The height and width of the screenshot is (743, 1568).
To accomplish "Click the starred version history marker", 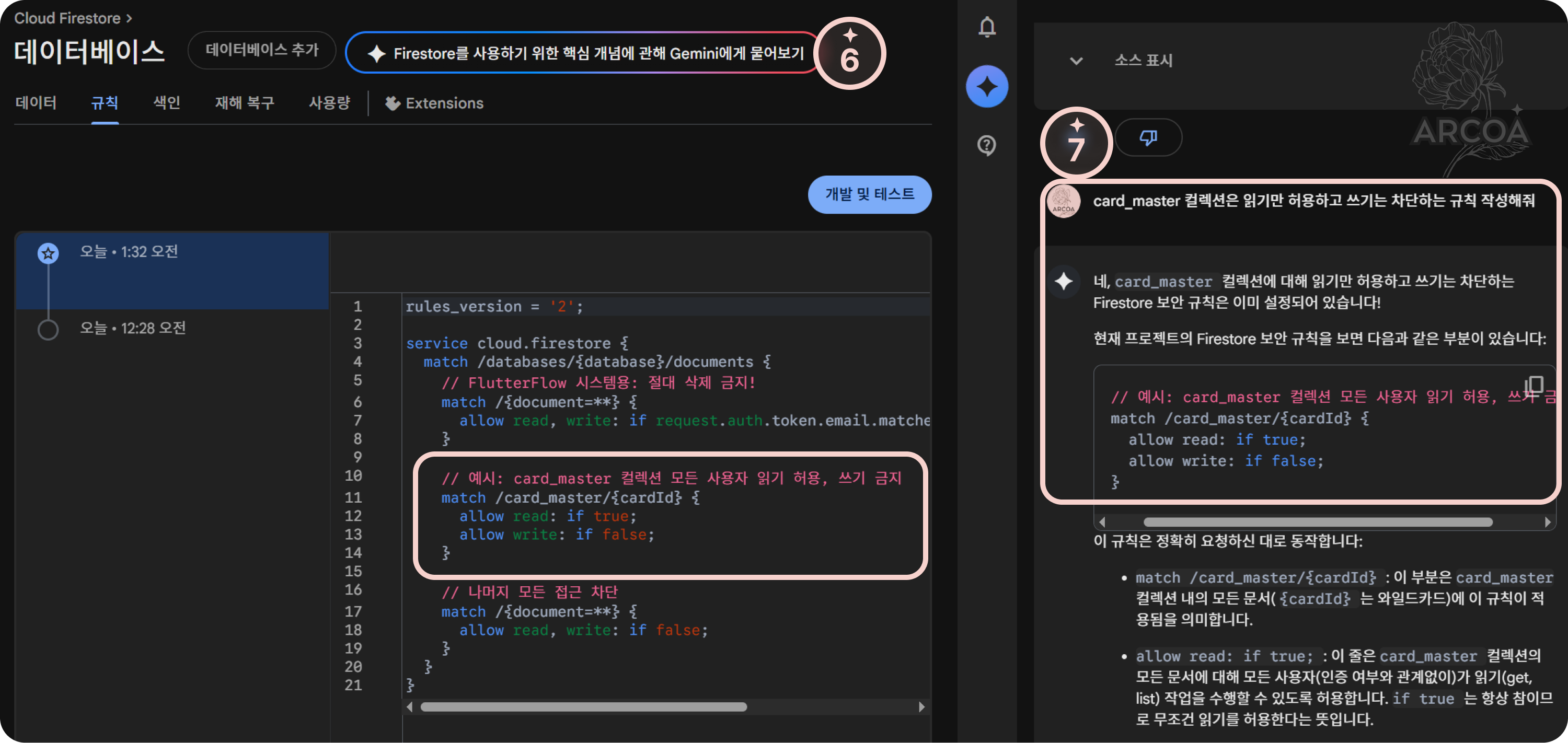I will coord(48,253).
